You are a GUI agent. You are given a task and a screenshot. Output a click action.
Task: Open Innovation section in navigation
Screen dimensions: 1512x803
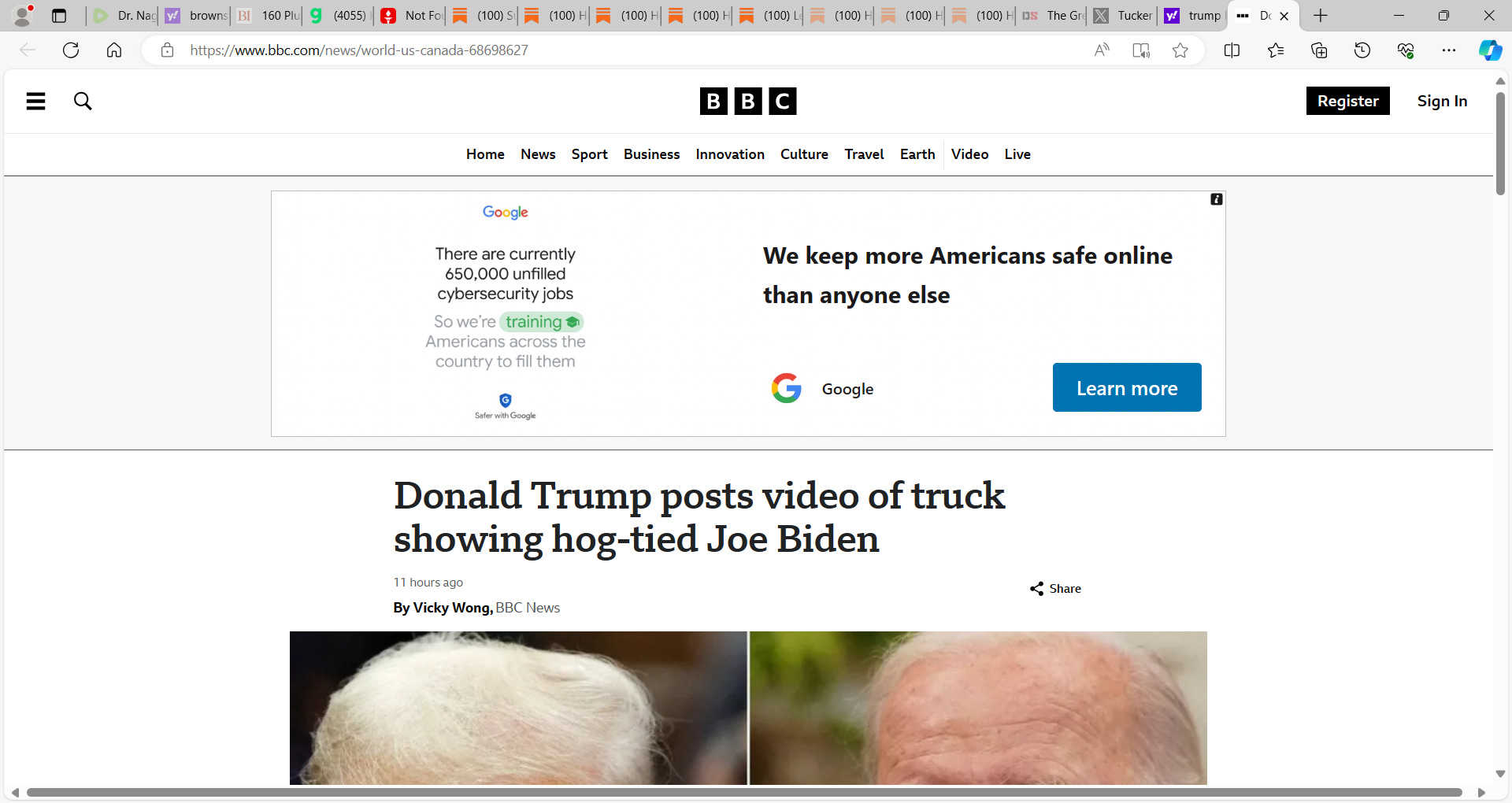coord(730,154)
